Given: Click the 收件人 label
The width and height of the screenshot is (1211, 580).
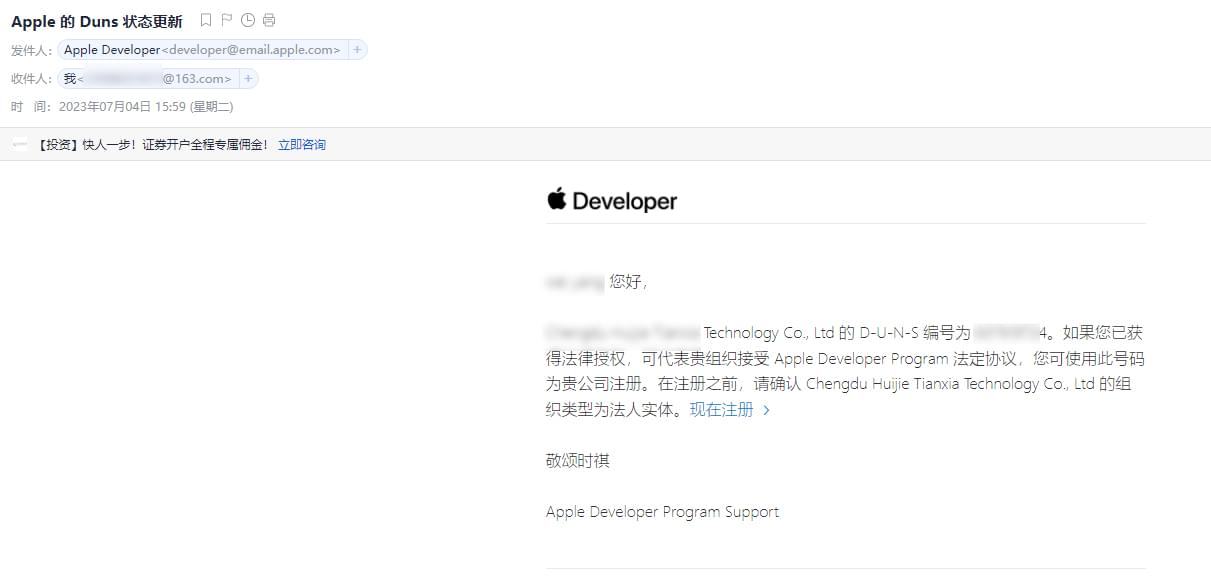Looking at the screenshot, I should point(31,79).
